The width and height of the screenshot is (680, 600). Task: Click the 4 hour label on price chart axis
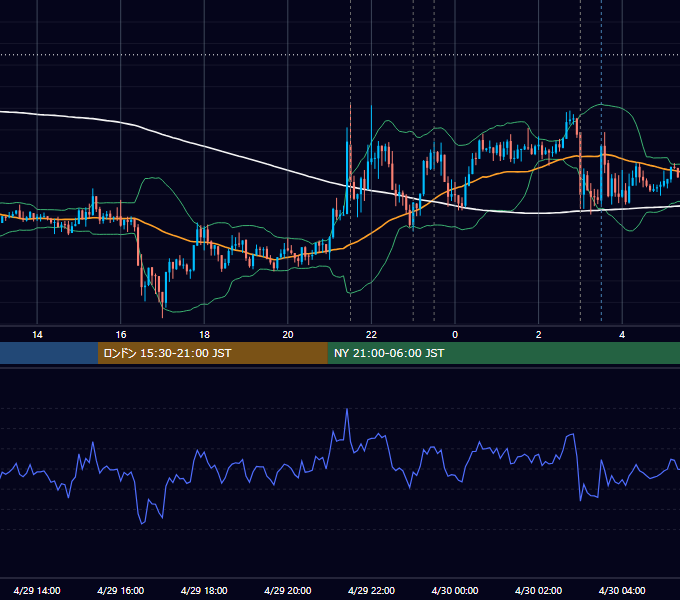tap(622, 334)
